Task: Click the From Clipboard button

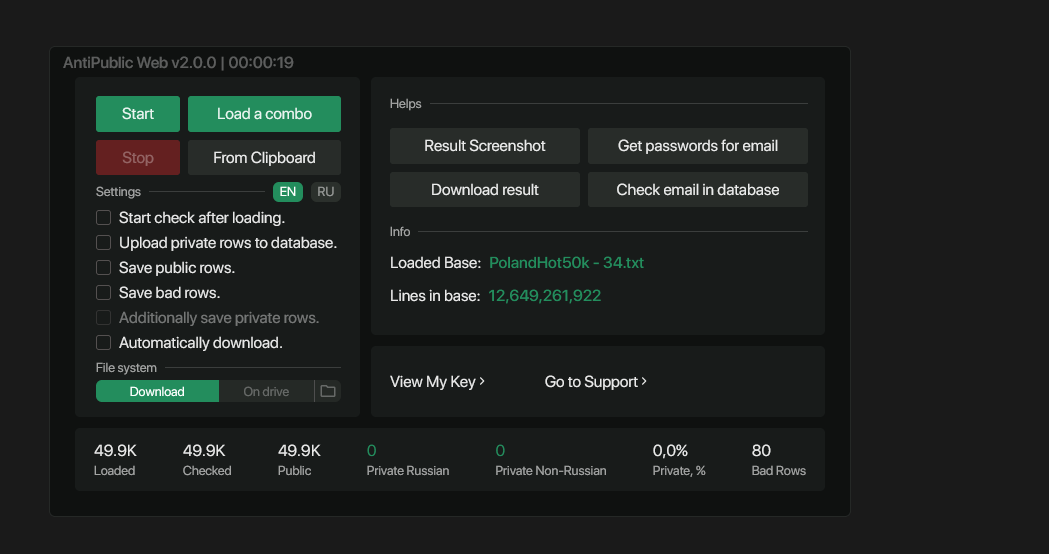Action: (264, 158)
